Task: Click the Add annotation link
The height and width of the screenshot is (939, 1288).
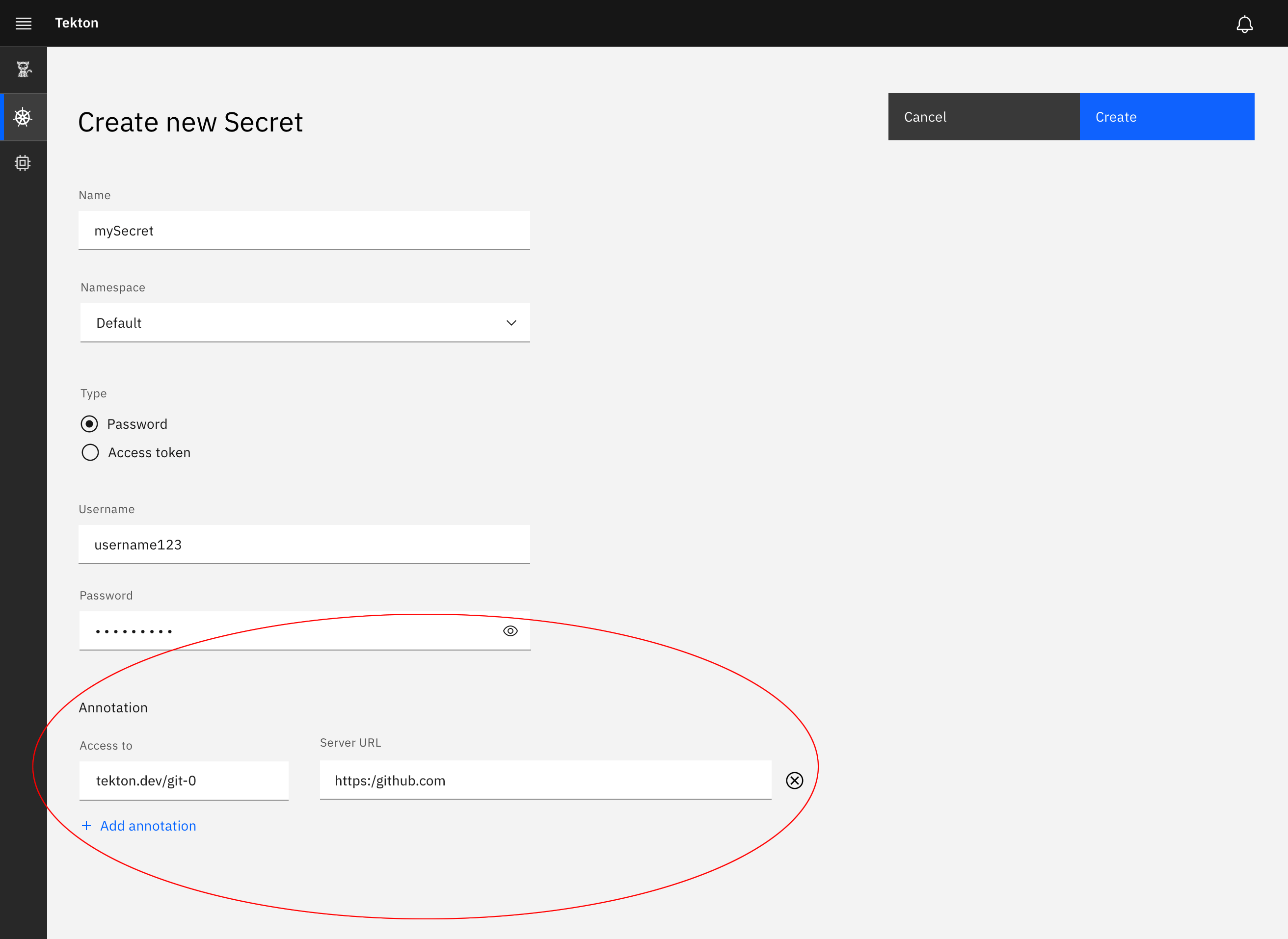Action: [147, 825]
